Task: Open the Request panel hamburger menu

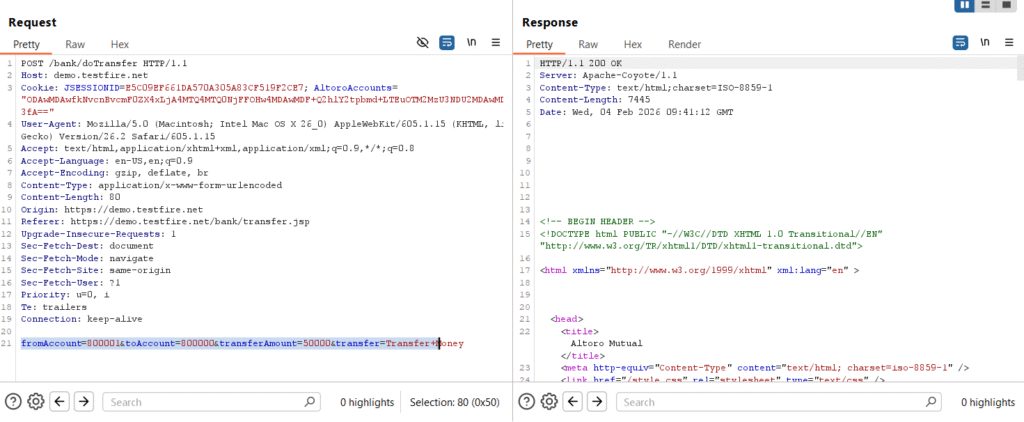Action: coord(495,43)
